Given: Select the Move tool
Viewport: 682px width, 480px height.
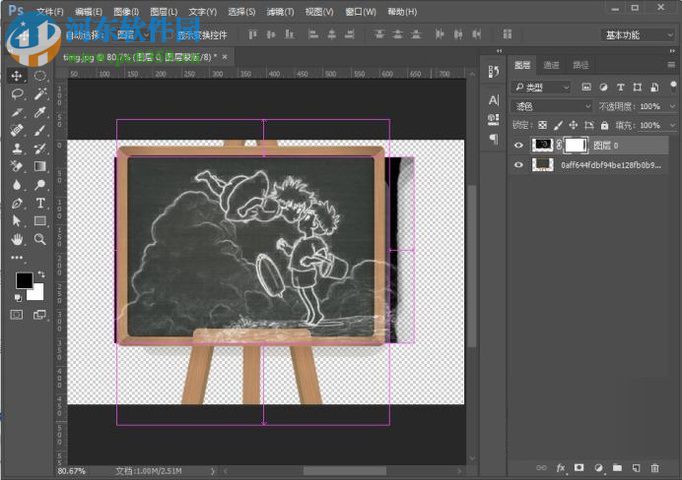Looking at the screenshot, I should [17, 76].
